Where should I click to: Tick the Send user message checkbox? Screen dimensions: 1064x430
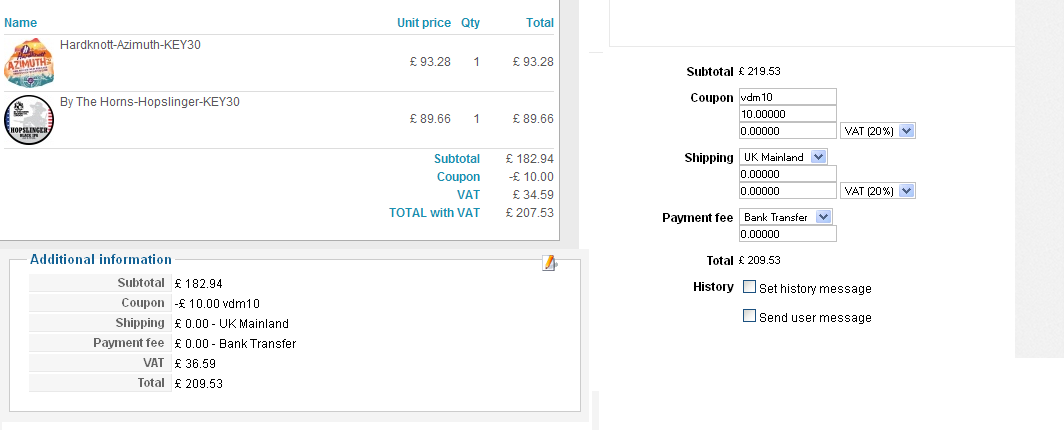coord(749,317)
